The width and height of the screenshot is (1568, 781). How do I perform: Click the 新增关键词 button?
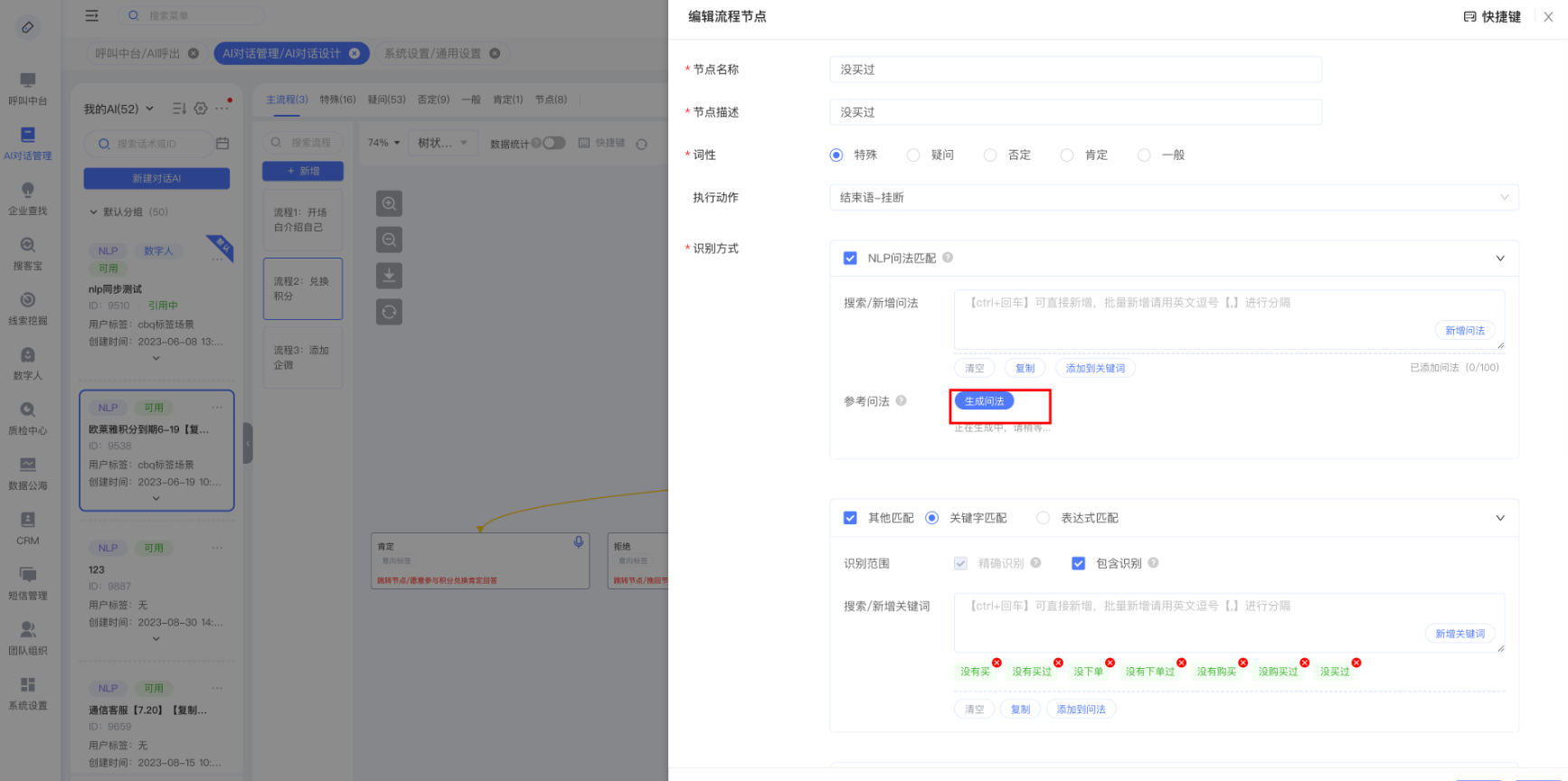click(1459, 634)
